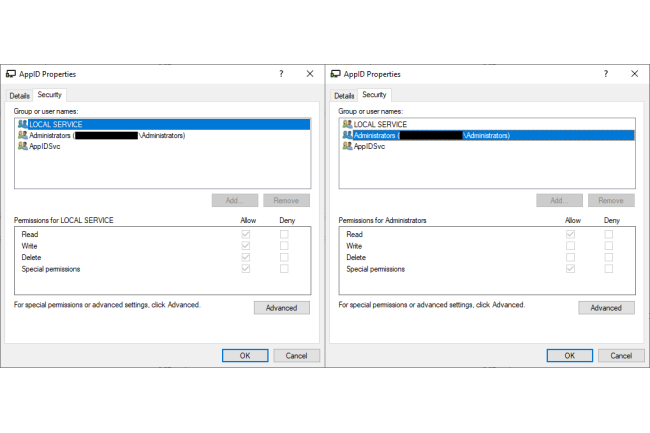Toggle Deny Write checkbox for LOCAL SERVICE
Screen dimensions: 650x433
coord(284,246)
